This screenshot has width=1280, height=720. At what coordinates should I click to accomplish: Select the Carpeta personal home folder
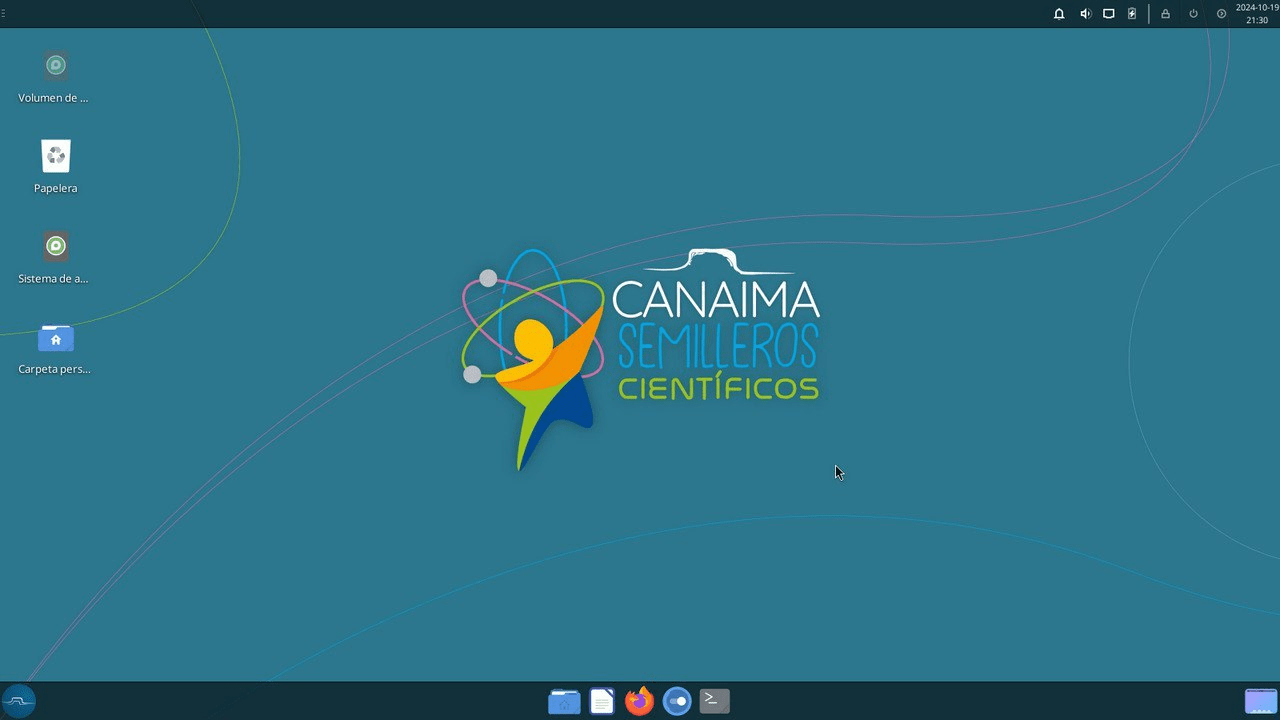click(x=55, y=349)
